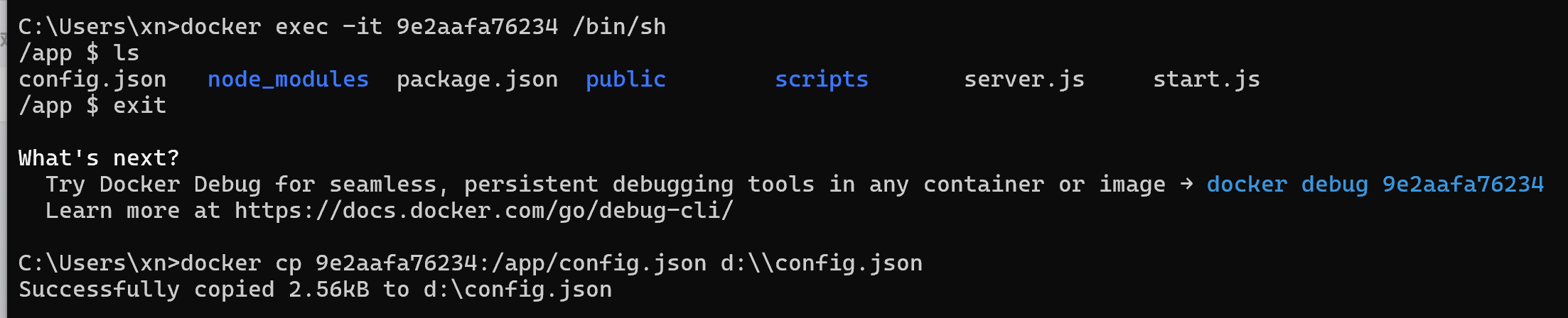1568x318 pixels.
Task: Click package.json in the ls output
Action: point(477,79)
